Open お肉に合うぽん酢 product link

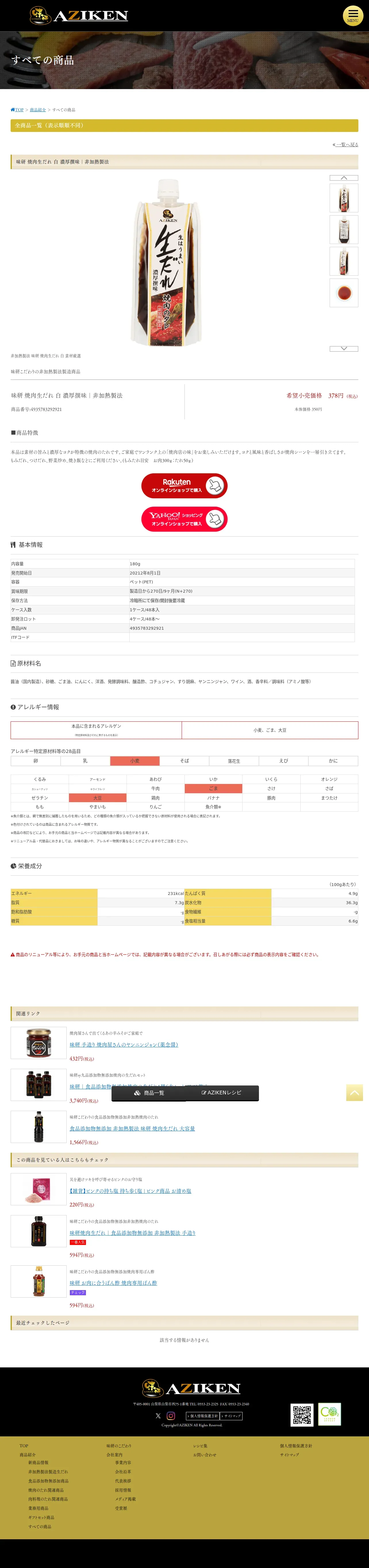pyautogui.click(x=113, y=1283)
